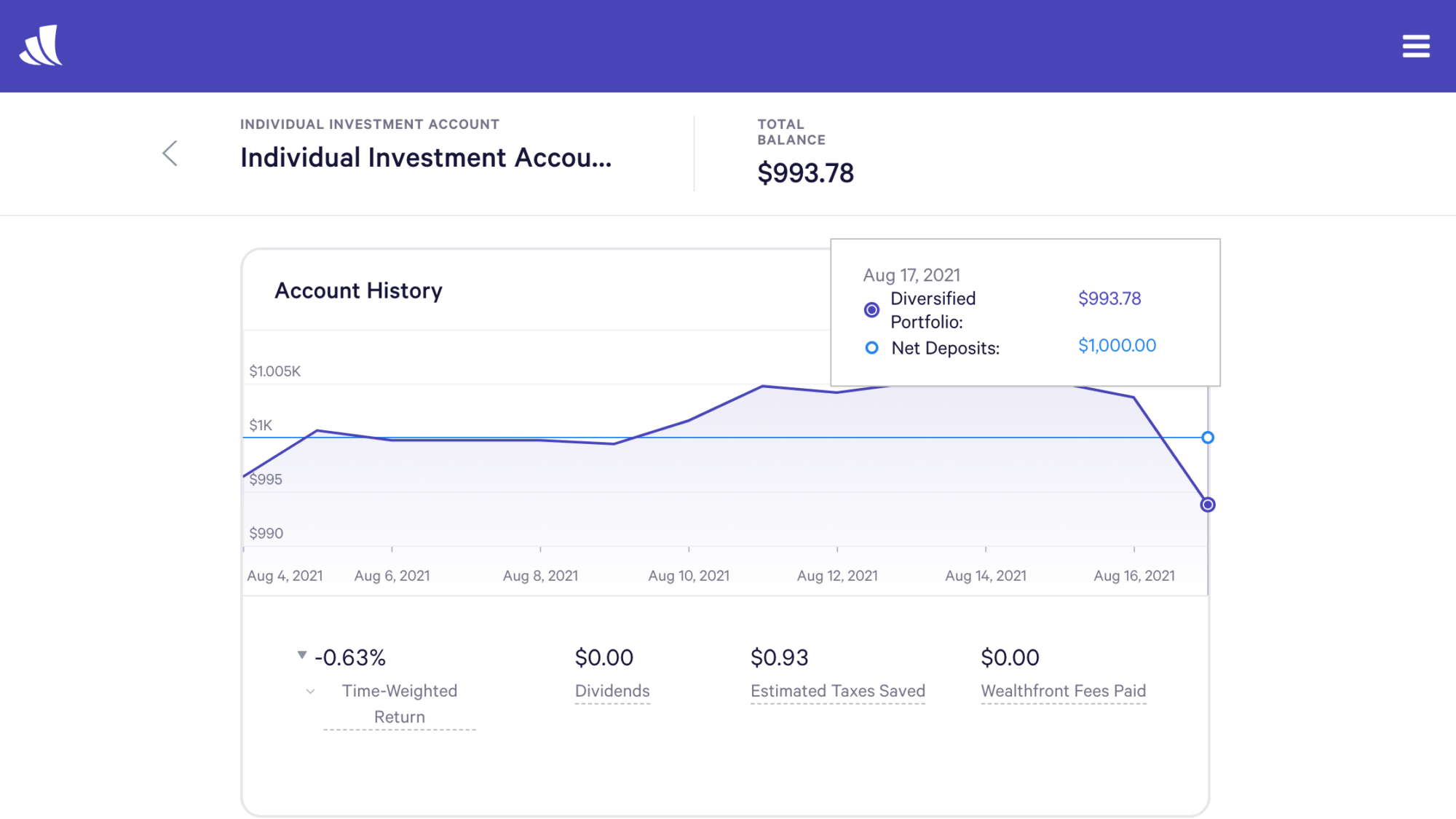
Task: Click the Individual Investment Account title
Action: (x=426, y=158)
